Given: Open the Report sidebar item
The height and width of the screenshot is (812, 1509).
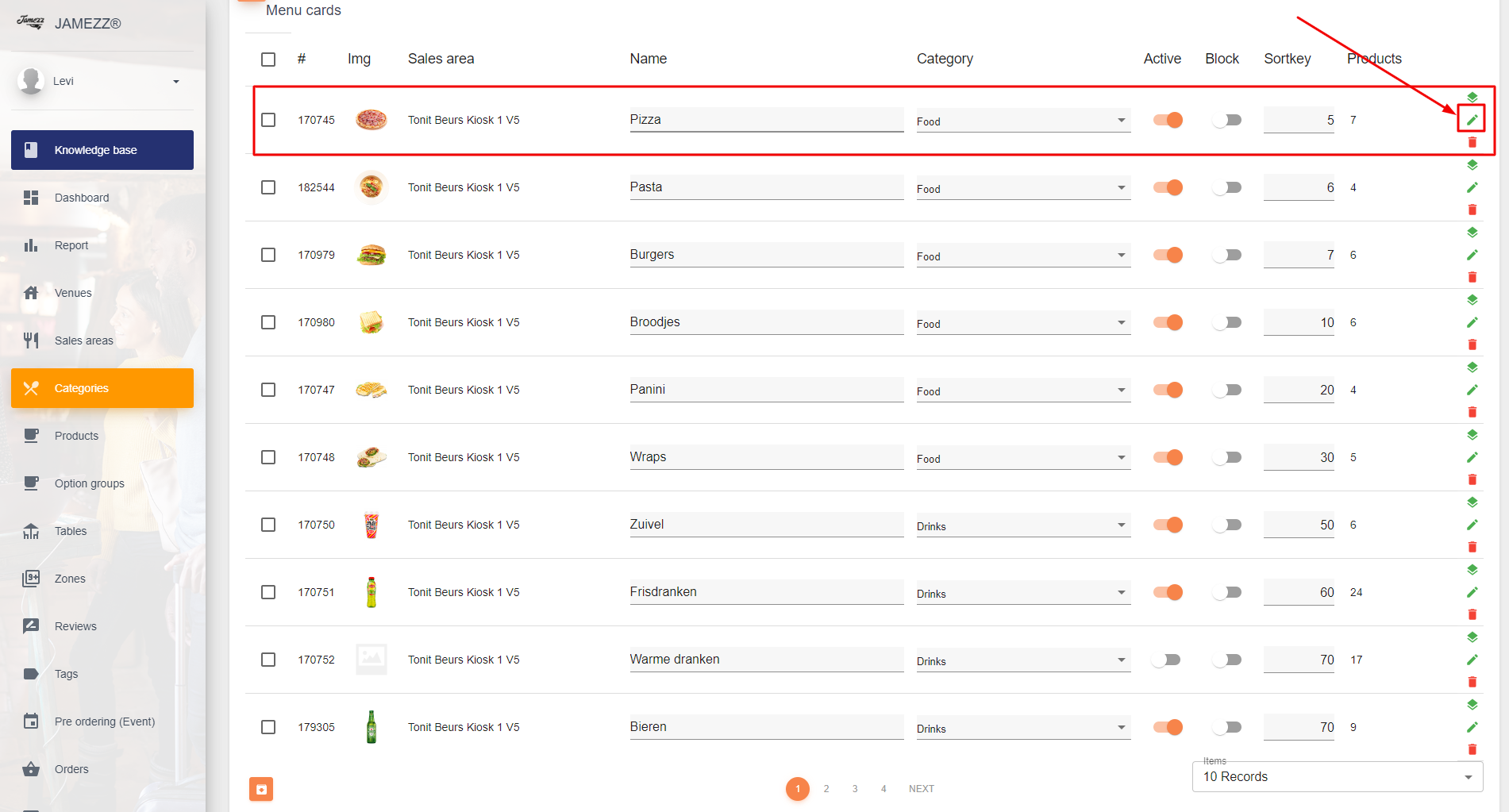Looking at the screenshot, I should 102,245.
